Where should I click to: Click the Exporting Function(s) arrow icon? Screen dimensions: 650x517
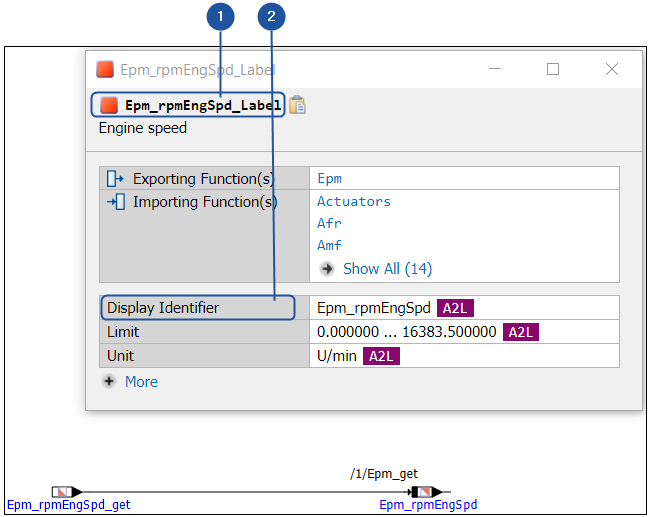click(115, 179)
